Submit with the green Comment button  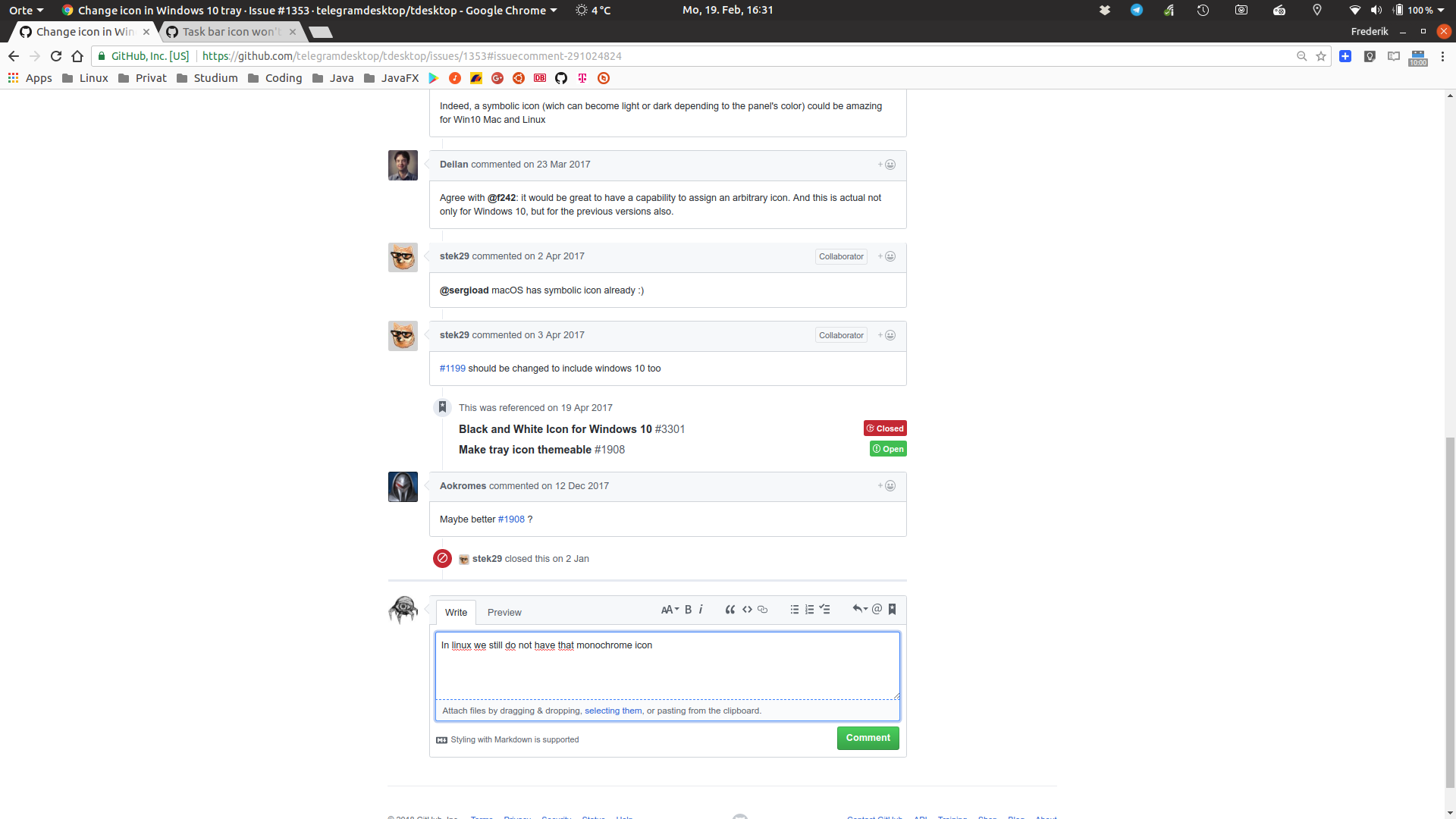pos(868,738)
